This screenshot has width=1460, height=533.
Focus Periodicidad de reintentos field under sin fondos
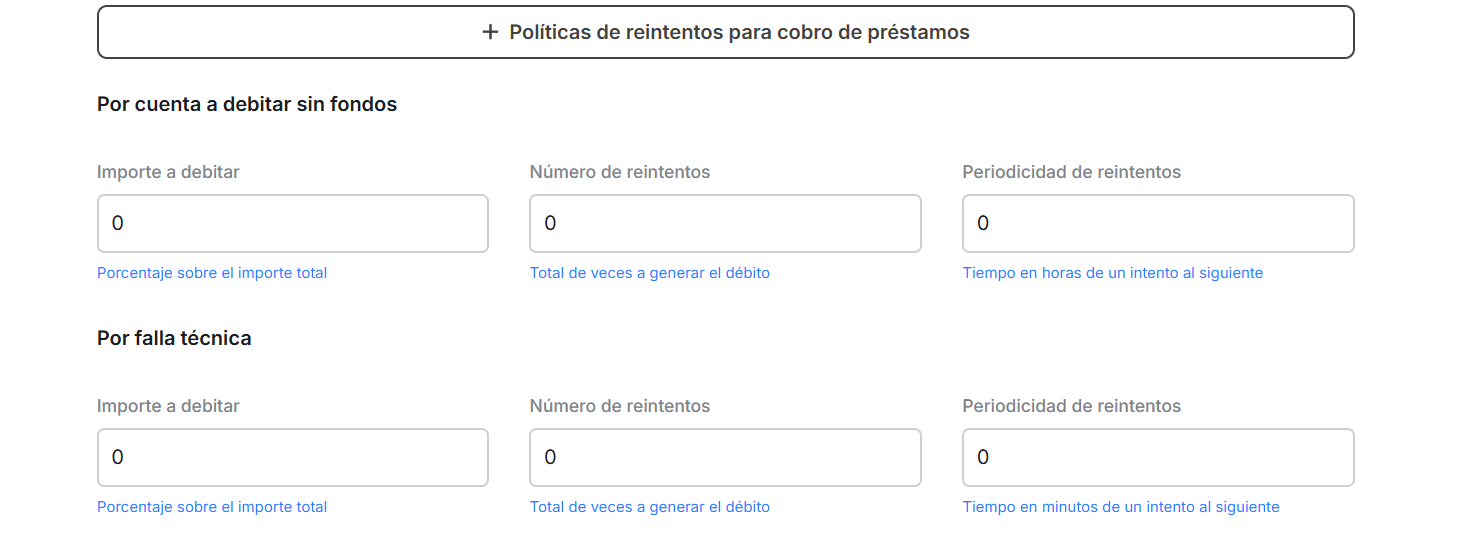coord(1158,223)
